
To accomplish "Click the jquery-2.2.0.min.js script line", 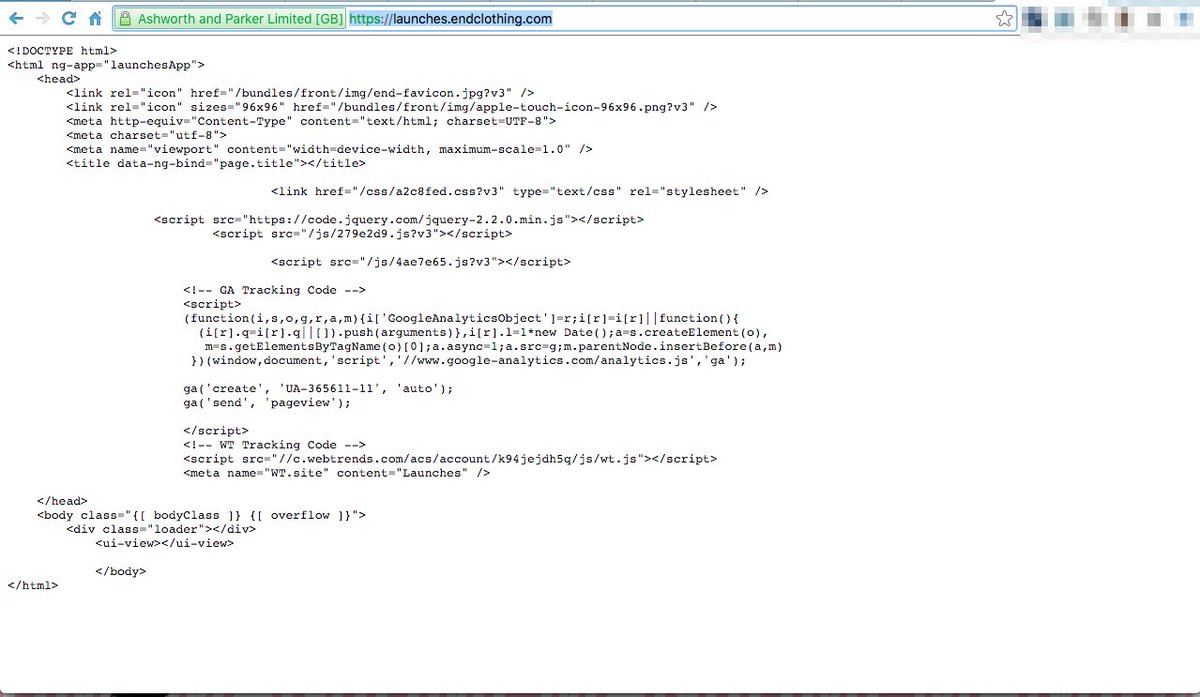I will 399,219.
